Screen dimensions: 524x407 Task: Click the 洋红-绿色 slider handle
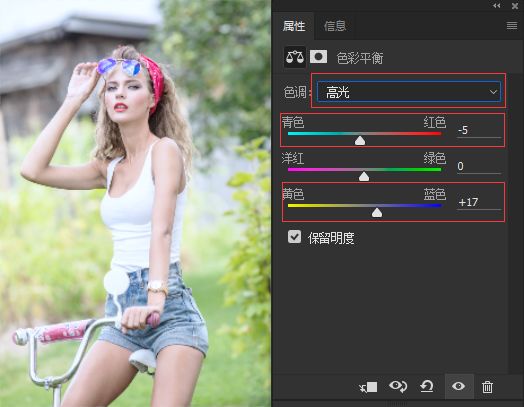pyautogui.click(x=364, y=176)
